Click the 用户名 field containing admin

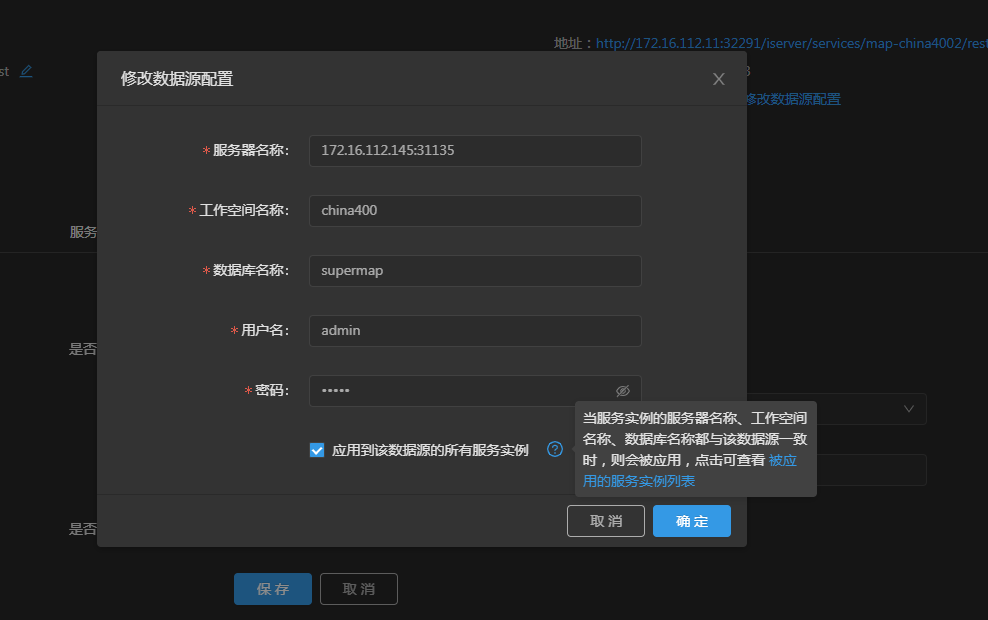tap(475, 330)
